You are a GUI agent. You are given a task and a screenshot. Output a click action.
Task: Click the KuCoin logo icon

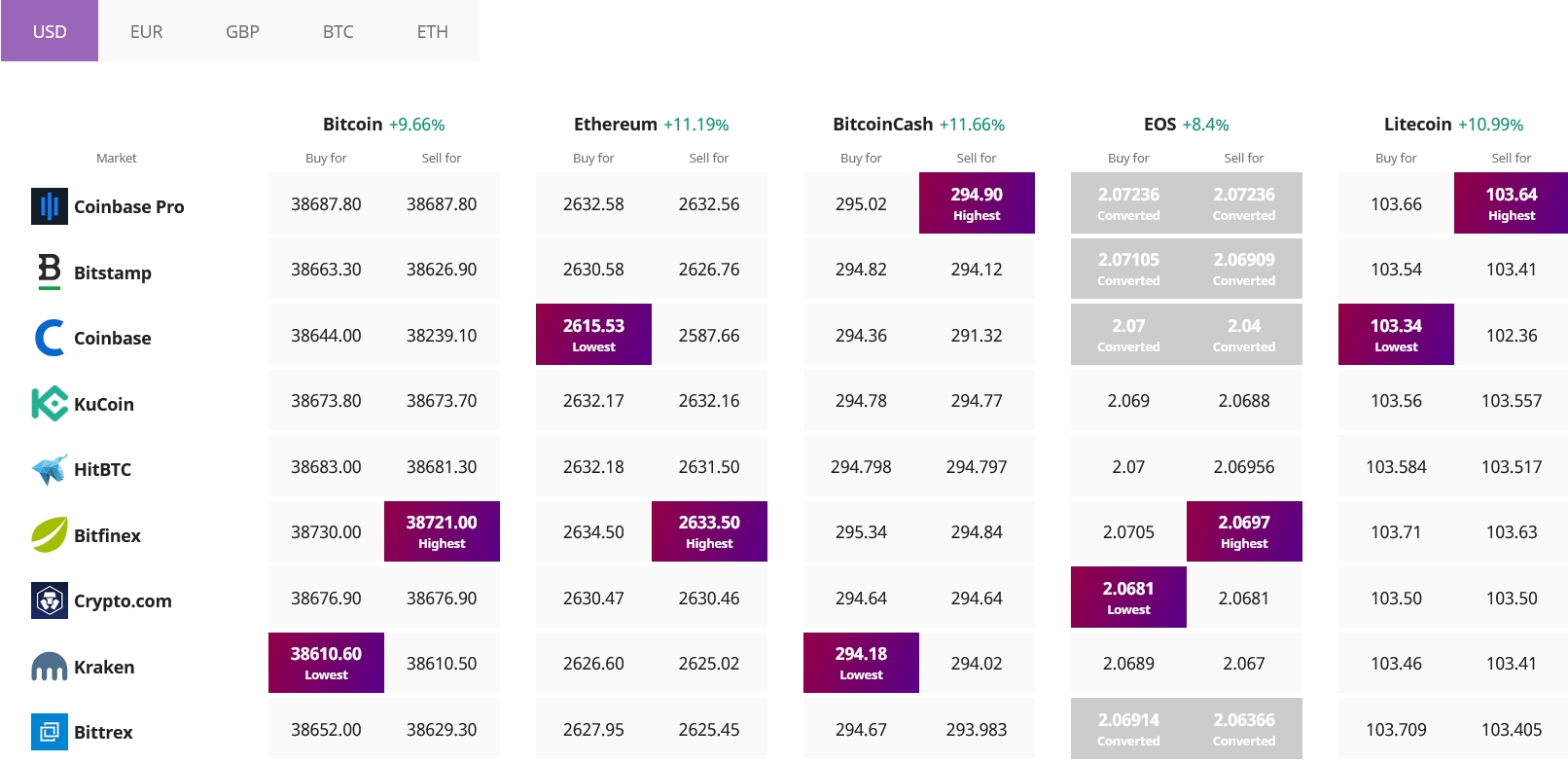pos(50,403)
